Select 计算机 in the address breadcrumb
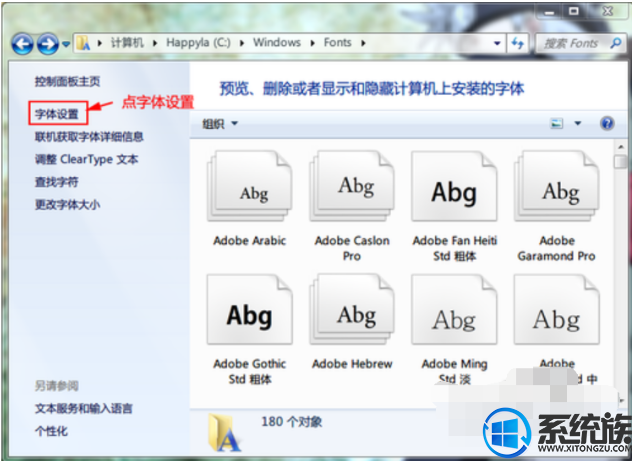The height and width of the screenshot is (461, 632). click(x=127, y=43)
